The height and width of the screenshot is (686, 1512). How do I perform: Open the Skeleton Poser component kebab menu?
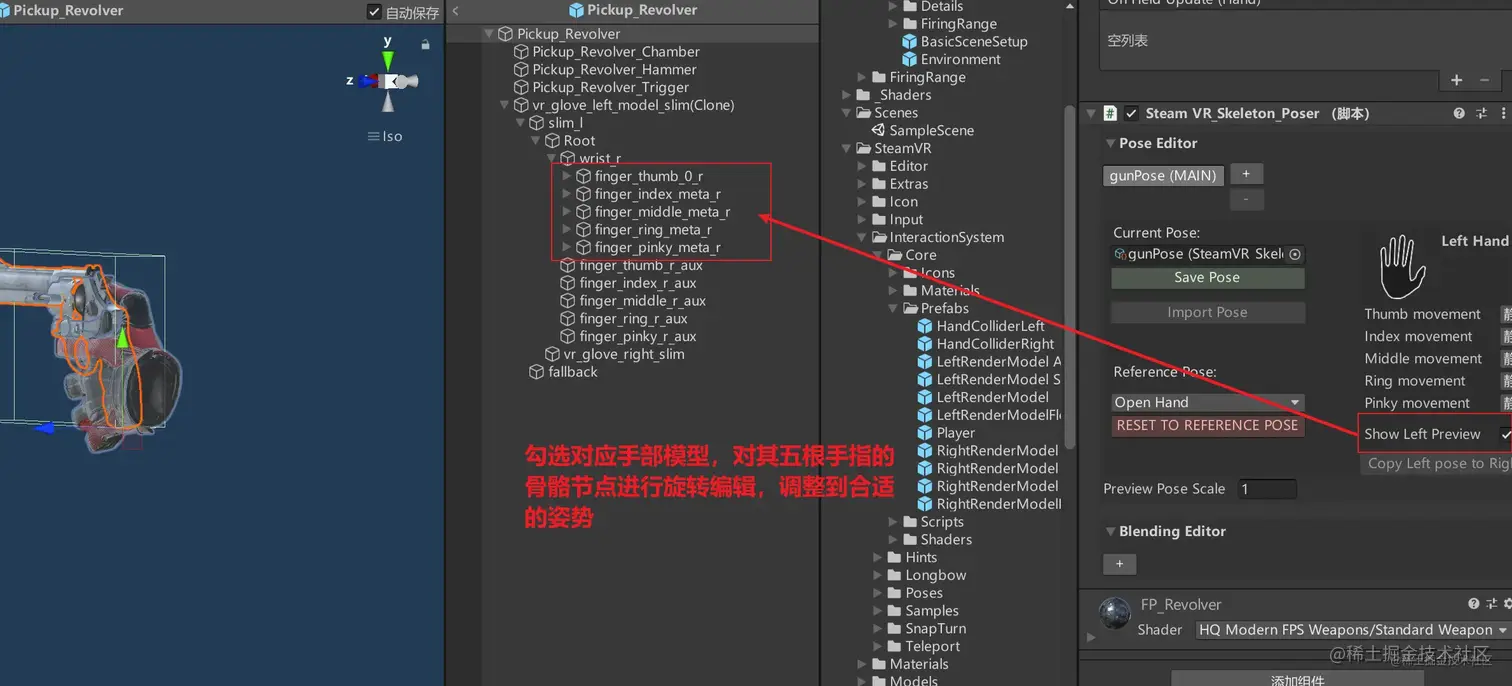click(1503, 114)
